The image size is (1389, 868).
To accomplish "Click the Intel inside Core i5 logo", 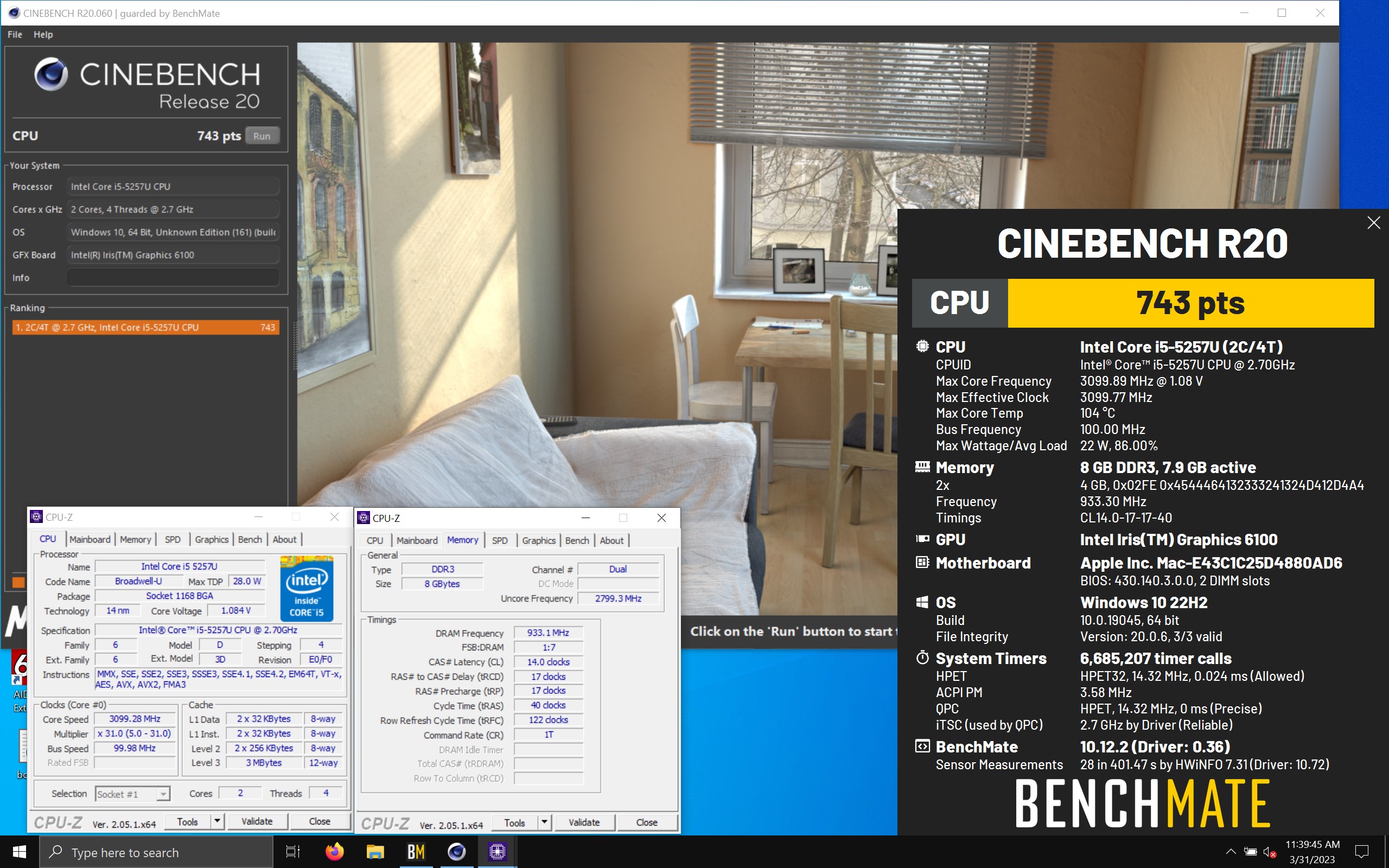I will click(x=307, y=588).
